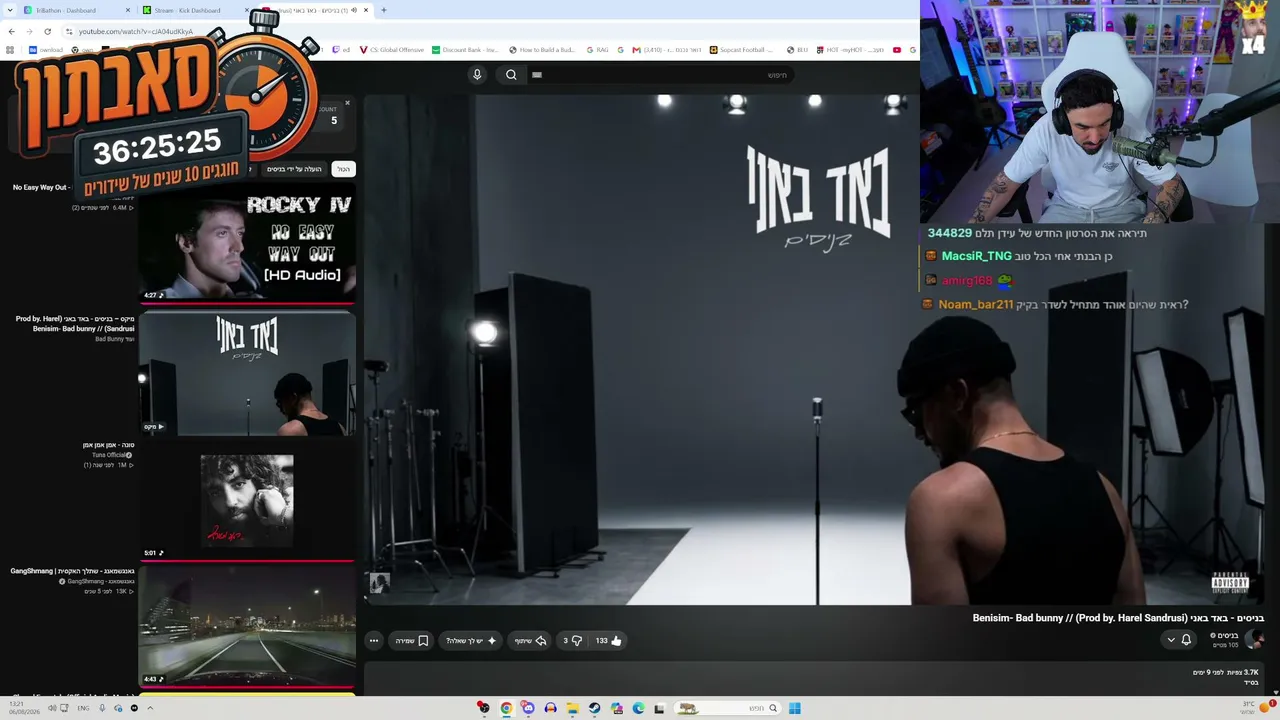
Task: Open the Sopcast Football bookmark
Action: tap(741, 50)
